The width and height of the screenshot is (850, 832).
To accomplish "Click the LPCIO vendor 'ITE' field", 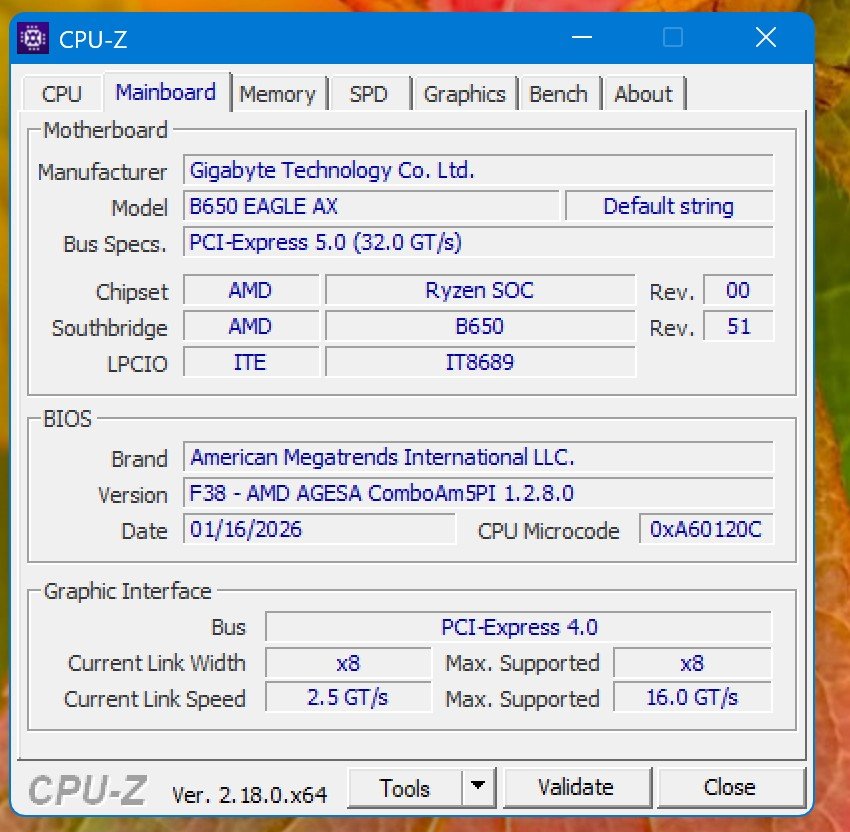I will tap(250, 362).
